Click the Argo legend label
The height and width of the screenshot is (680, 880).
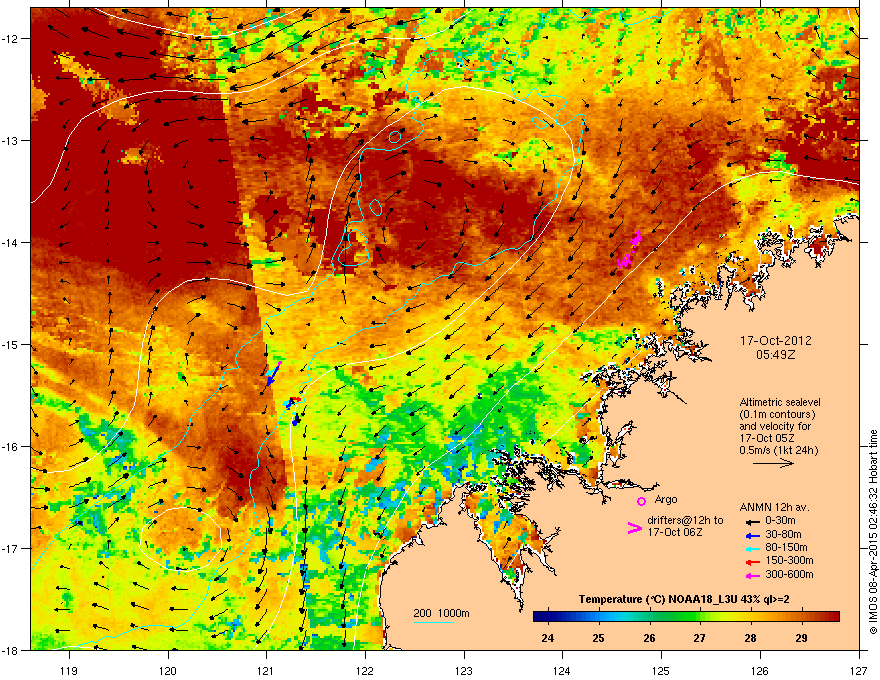click(x=666, y=500)
